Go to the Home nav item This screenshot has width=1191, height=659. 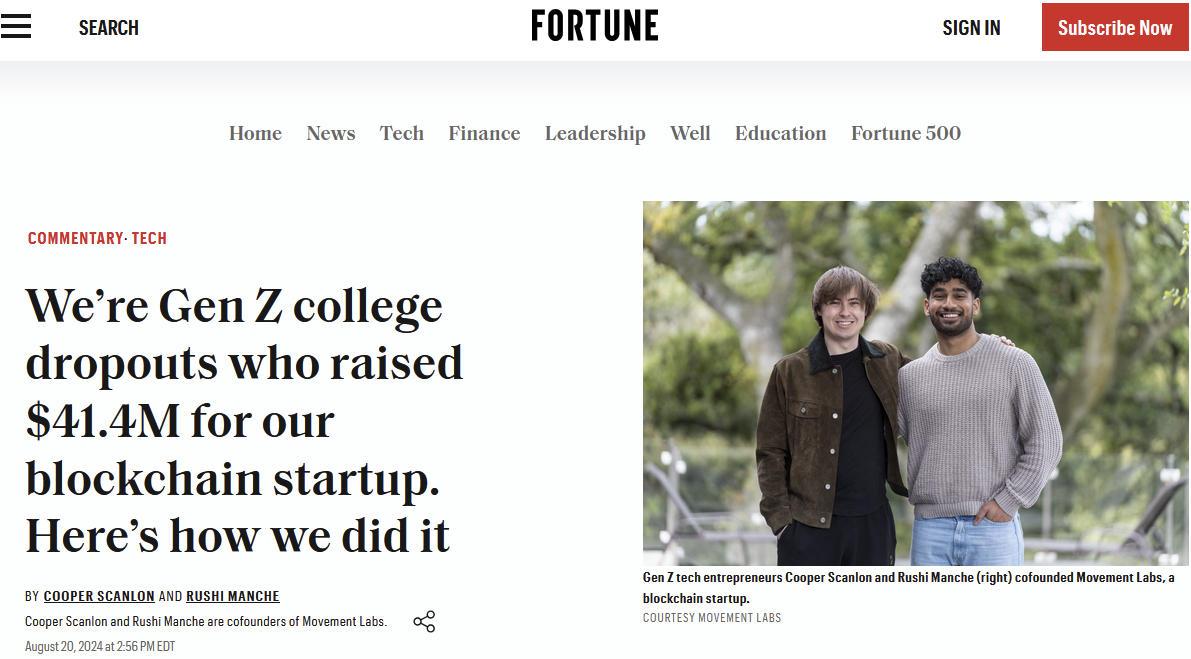[x=255, y=134]
